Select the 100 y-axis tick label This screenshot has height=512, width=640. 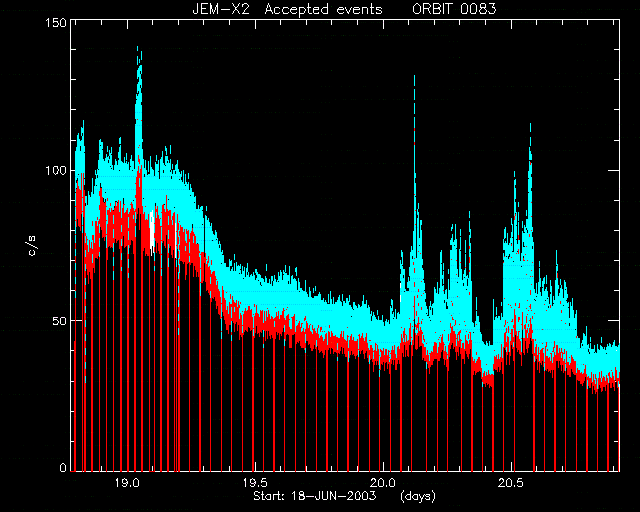coord(56,170)
